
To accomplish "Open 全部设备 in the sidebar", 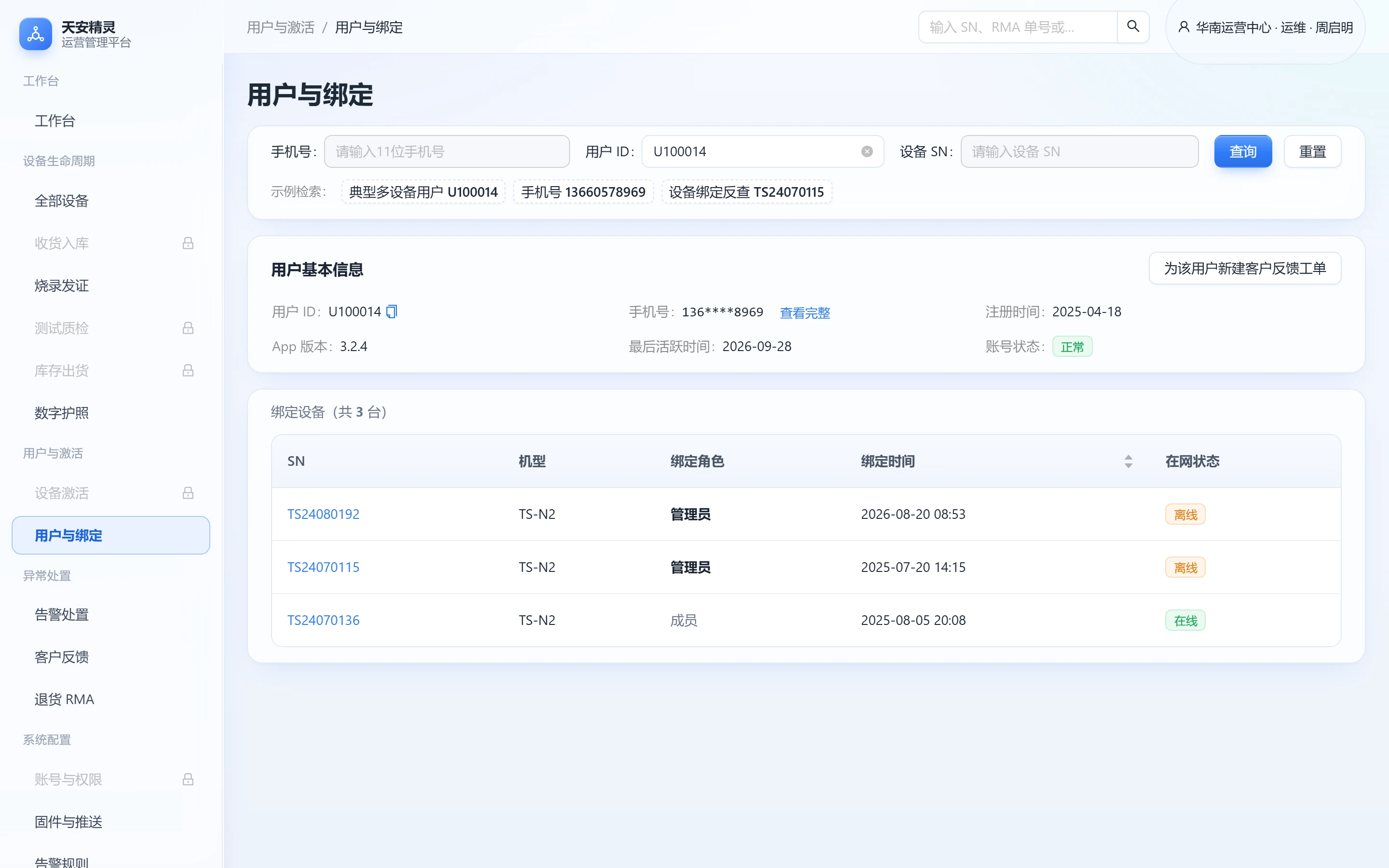I will pyautogui.click(x=111, y=202).
